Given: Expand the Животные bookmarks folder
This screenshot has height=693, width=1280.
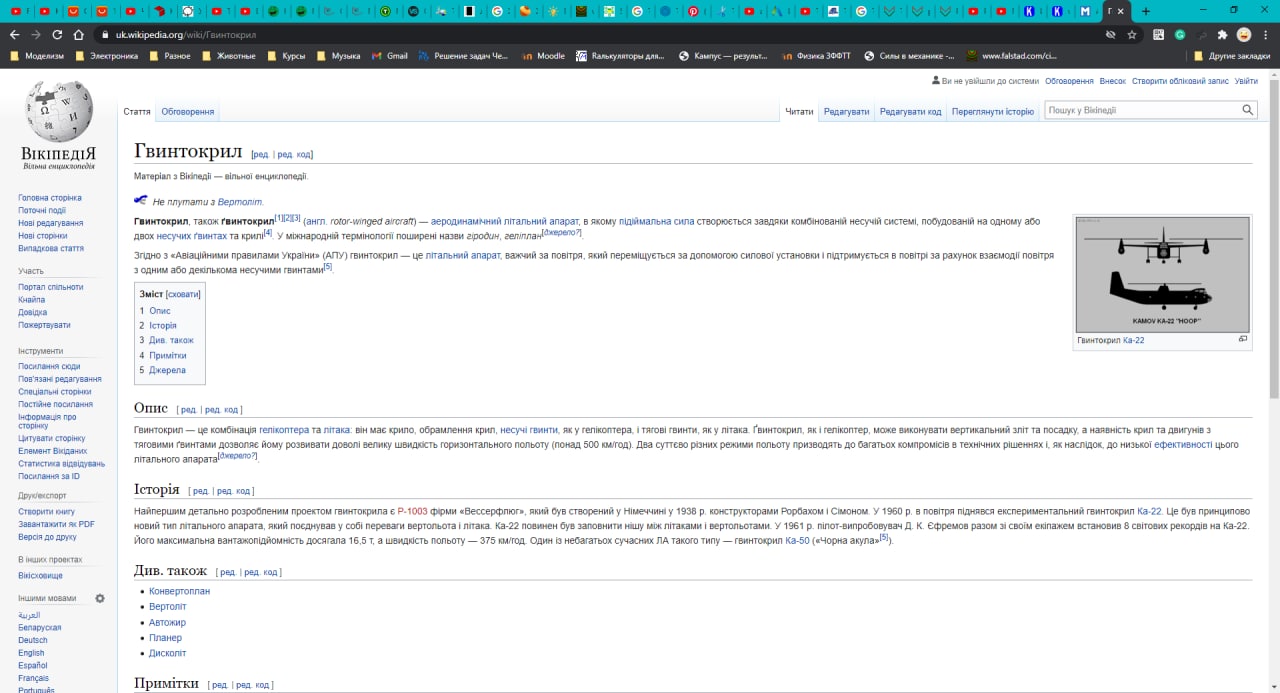Looking at the screenshot, I should 229,56.
